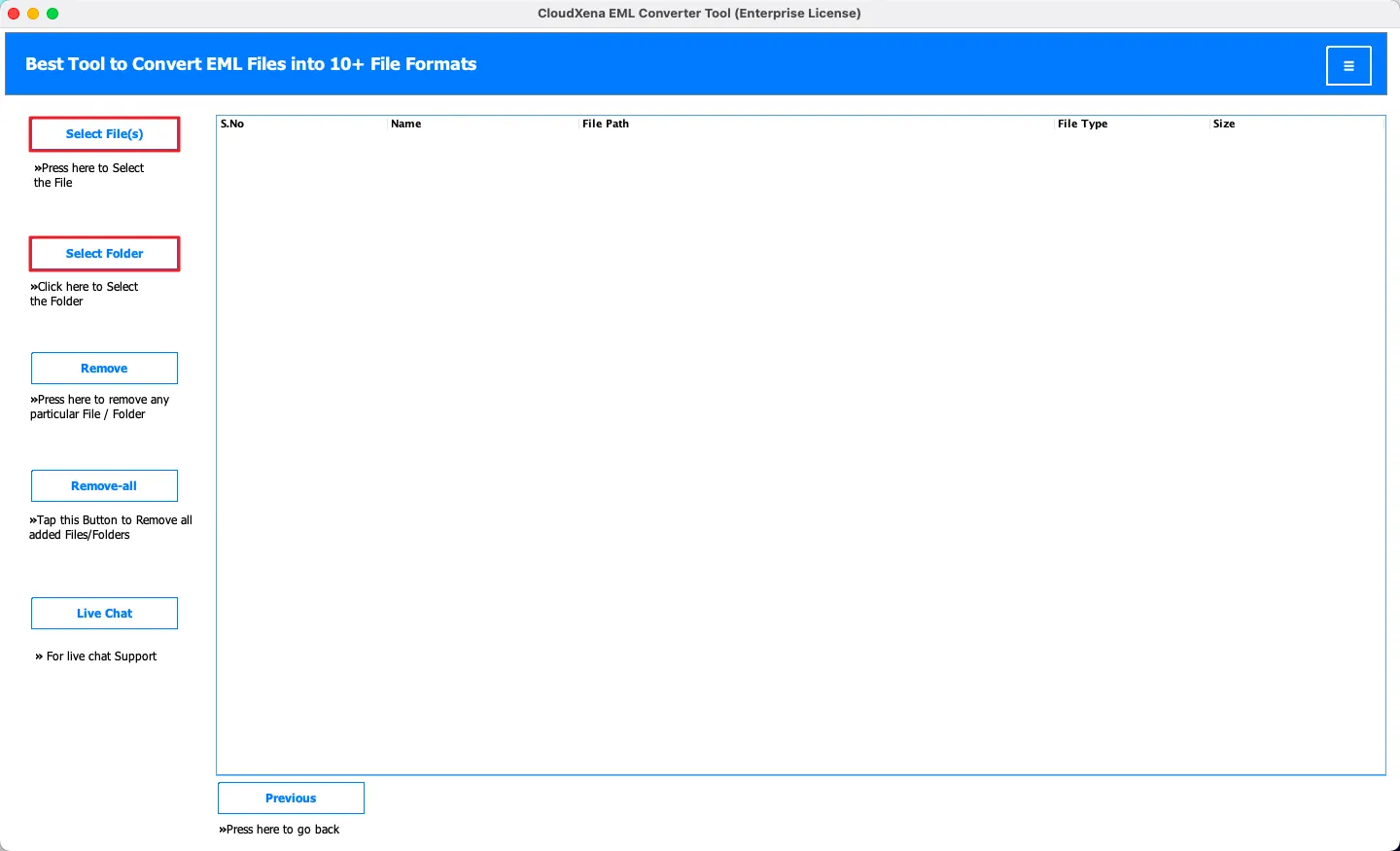
Task: Click the 'Best Tool to Convert EML' heading
Action: coord(251,64)
